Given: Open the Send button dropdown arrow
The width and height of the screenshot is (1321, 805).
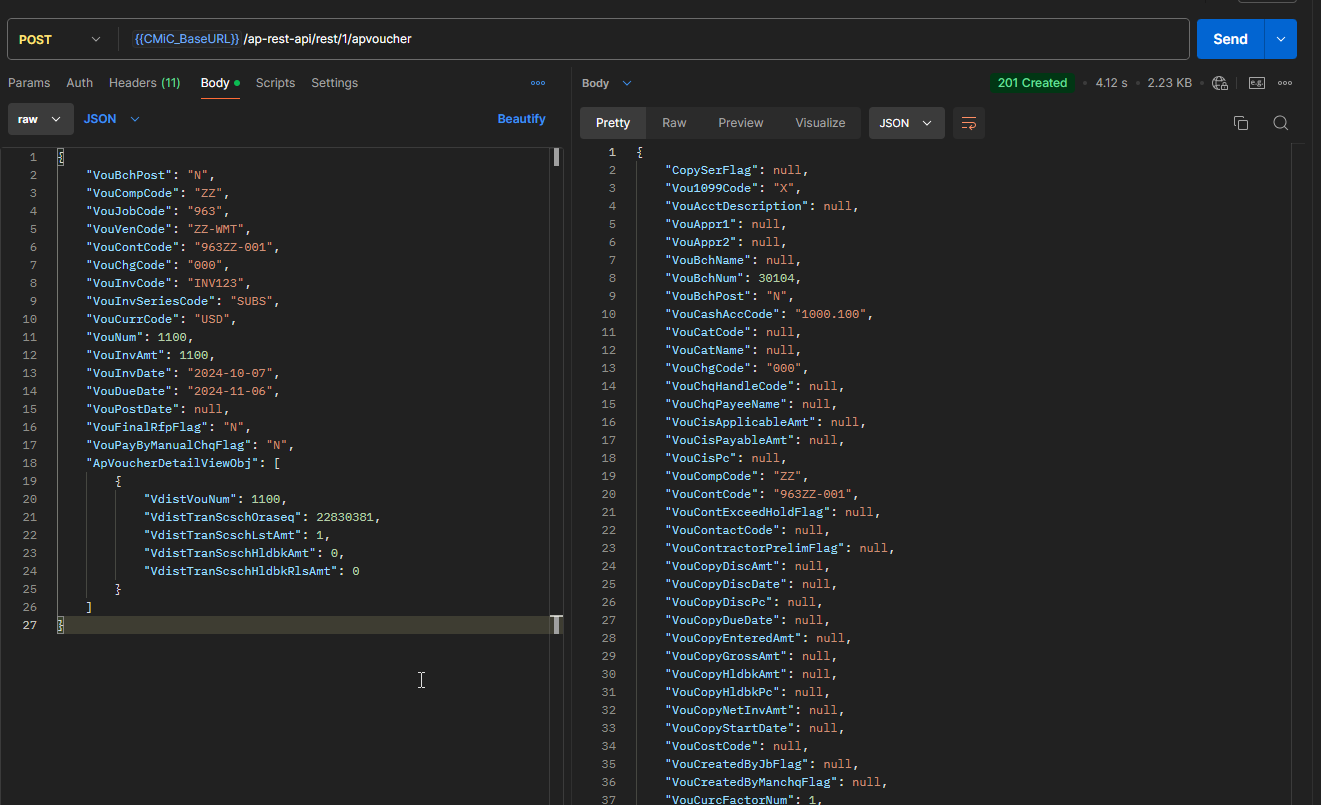Looking at the screenshot, I should point(1281,39).
